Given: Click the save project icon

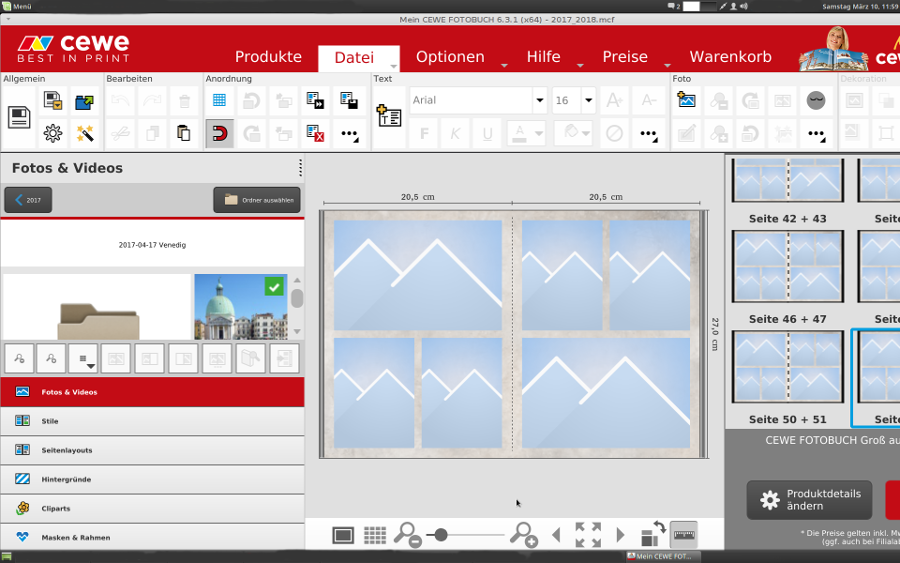Looking at the screenshot, I should 19,117.
